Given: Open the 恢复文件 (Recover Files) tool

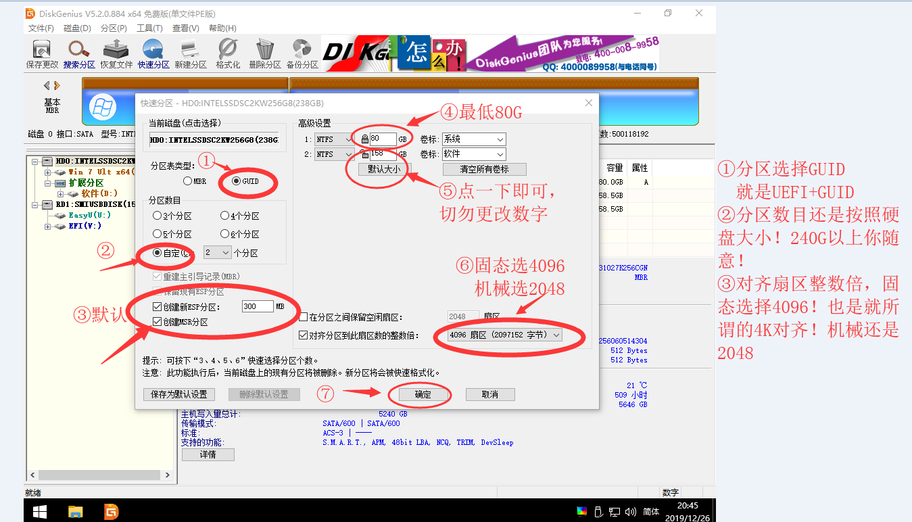Looking at the screenshot, I should (x=117, y=52).
